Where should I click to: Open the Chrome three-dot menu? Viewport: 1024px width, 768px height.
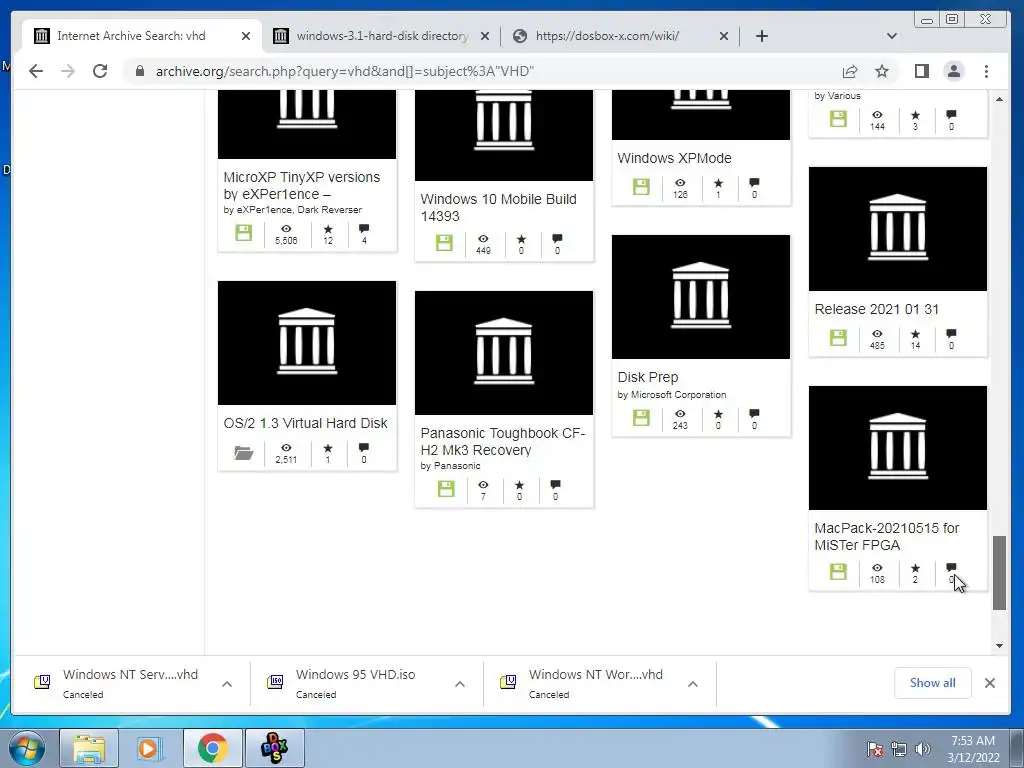tap(986, 71)
